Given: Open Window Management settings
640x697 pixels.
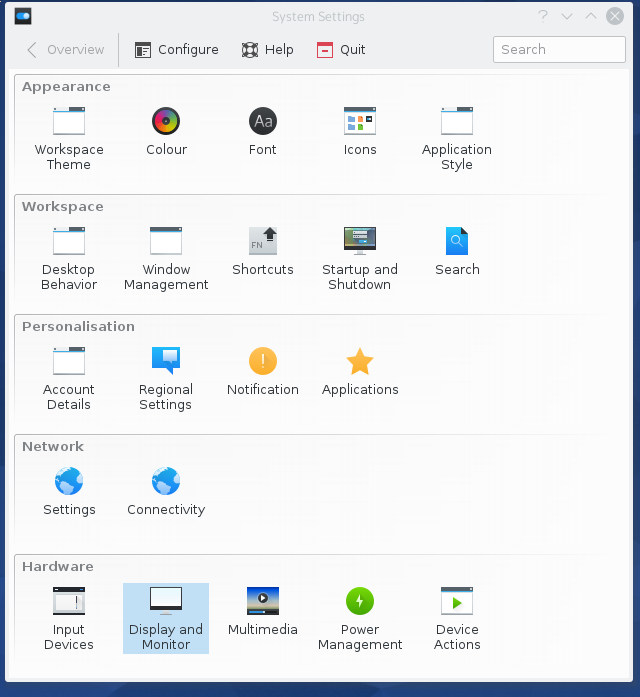Looking at the screenshot, I should [x=166, y=258].
